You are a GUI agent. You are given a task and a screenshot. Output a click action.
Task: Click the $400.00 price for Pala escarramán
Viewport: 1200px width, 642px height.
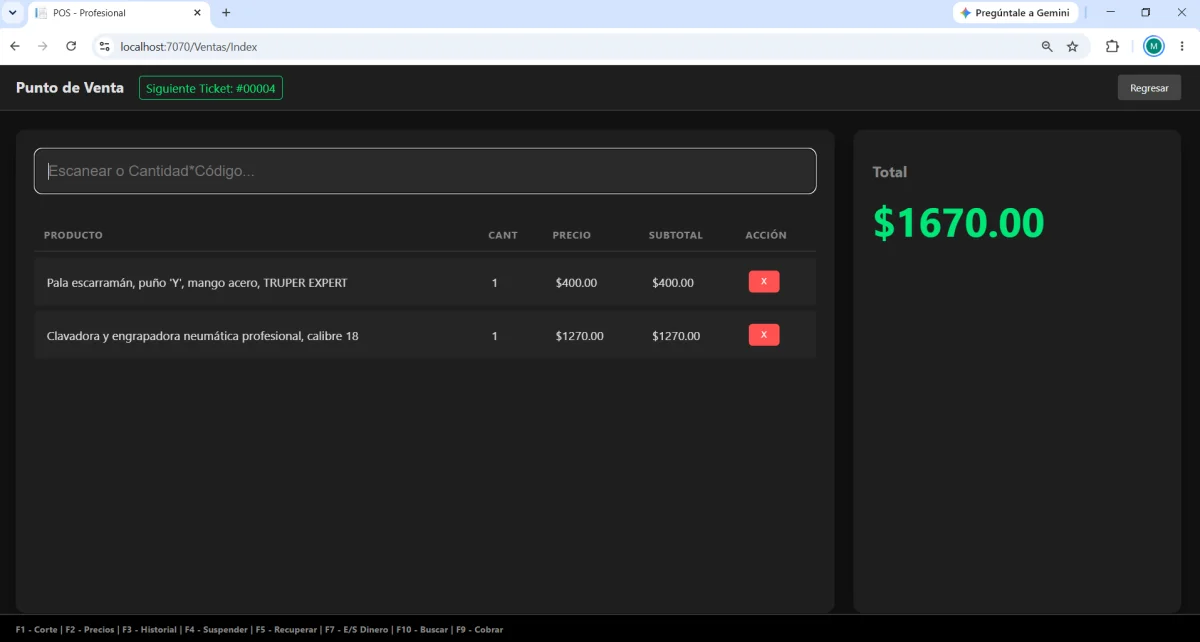point(576,283)
